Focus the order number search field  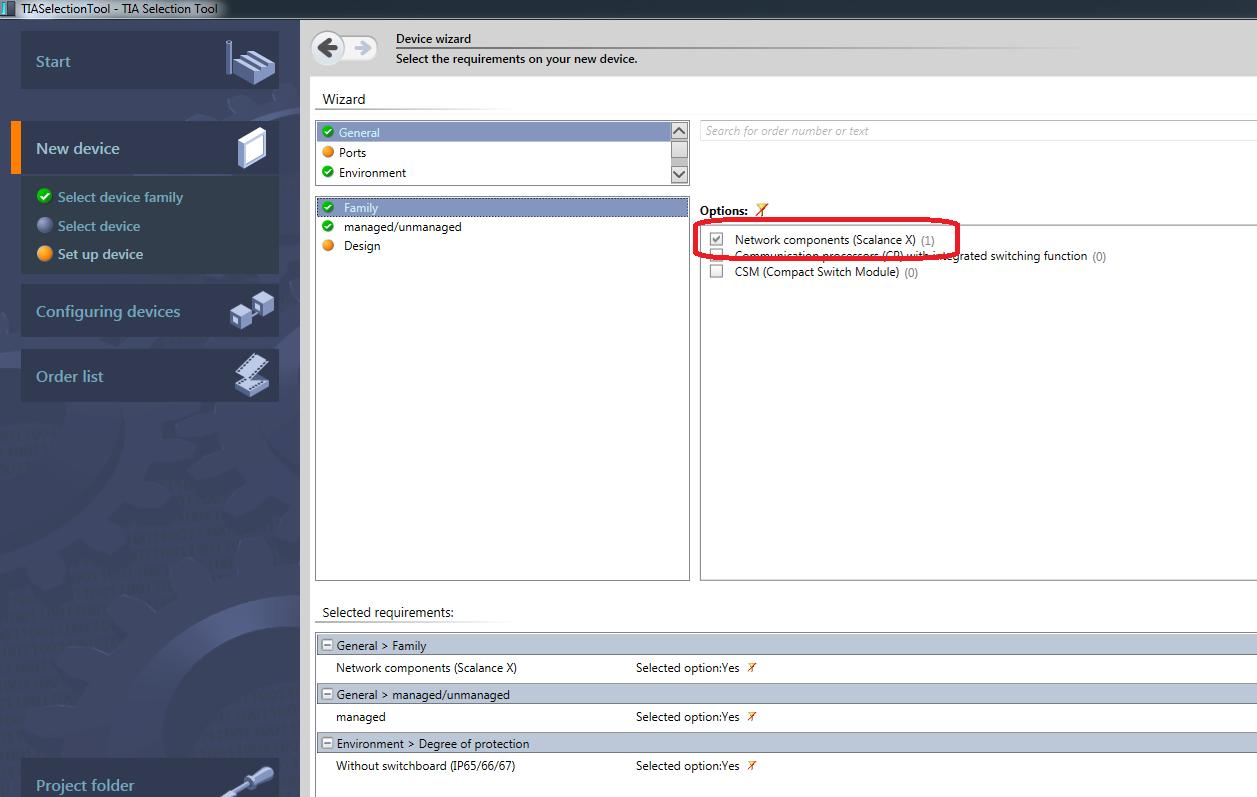coord(978,131)
